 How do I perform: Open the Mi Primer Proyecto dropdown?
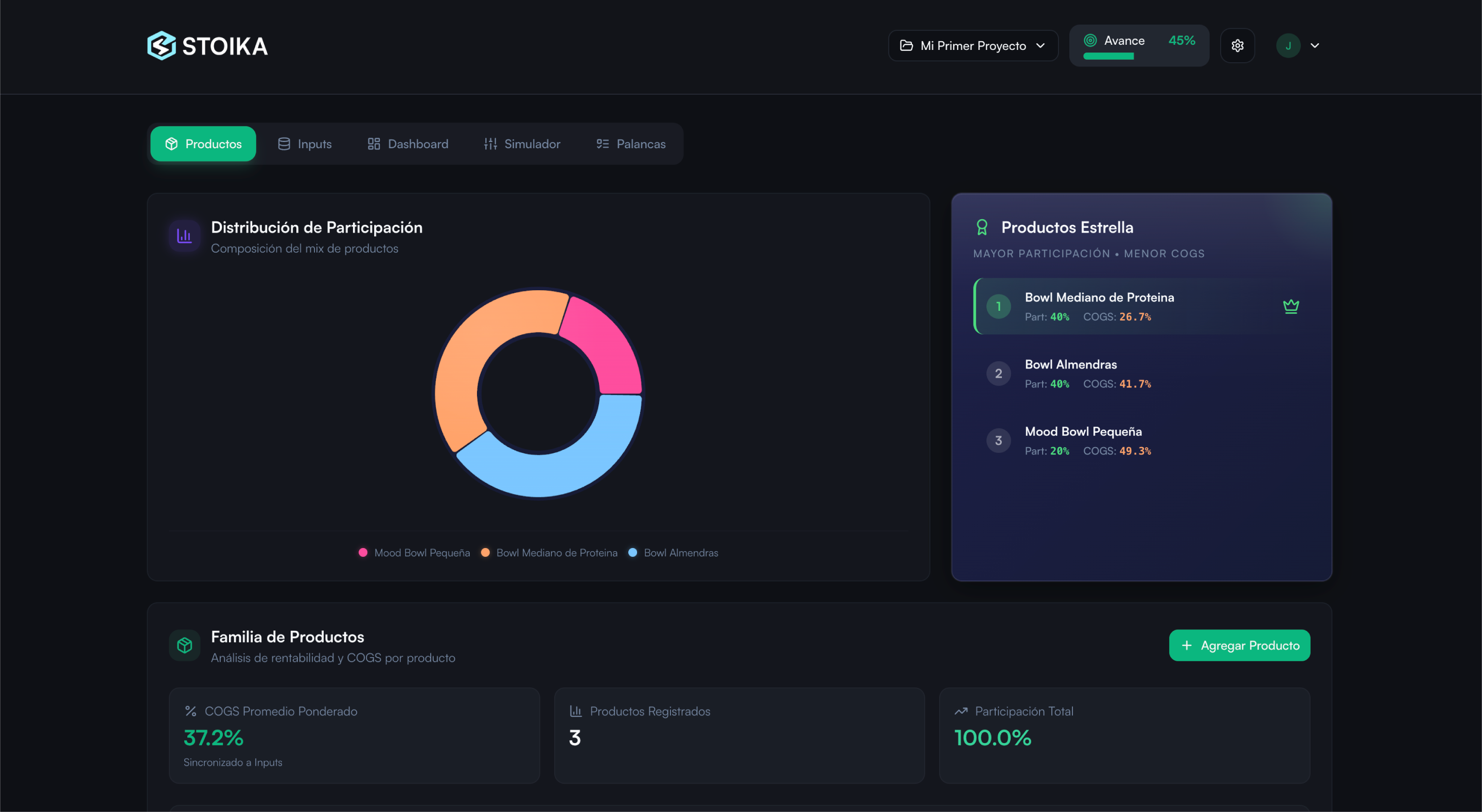point(973,45)
